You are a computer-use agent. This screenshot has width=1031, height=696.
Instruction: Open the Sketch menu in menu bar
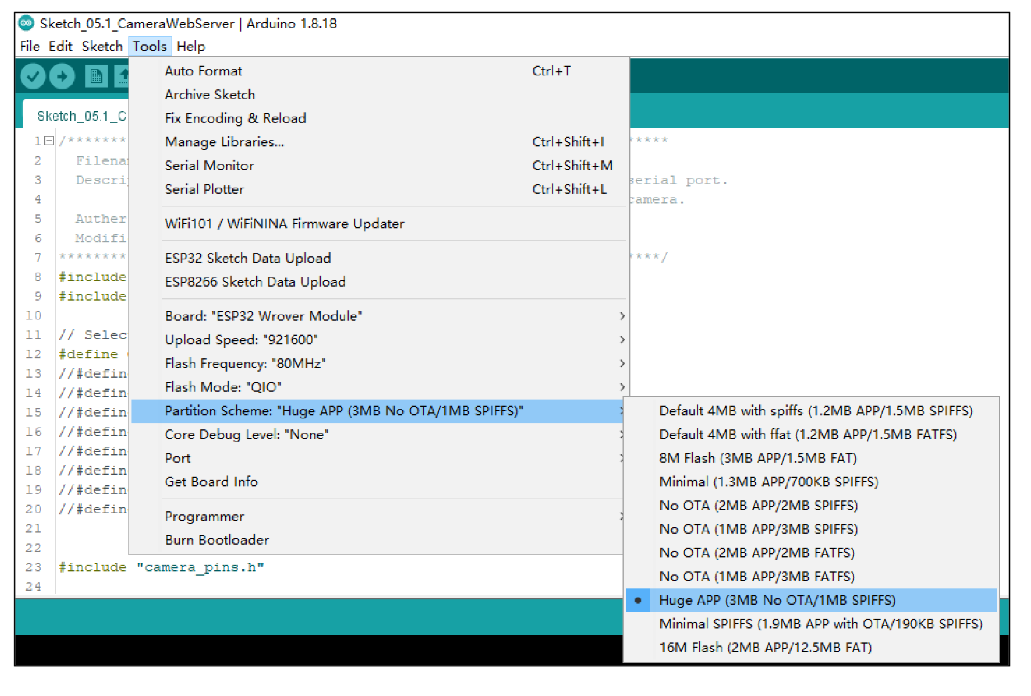tap(102, 46)
